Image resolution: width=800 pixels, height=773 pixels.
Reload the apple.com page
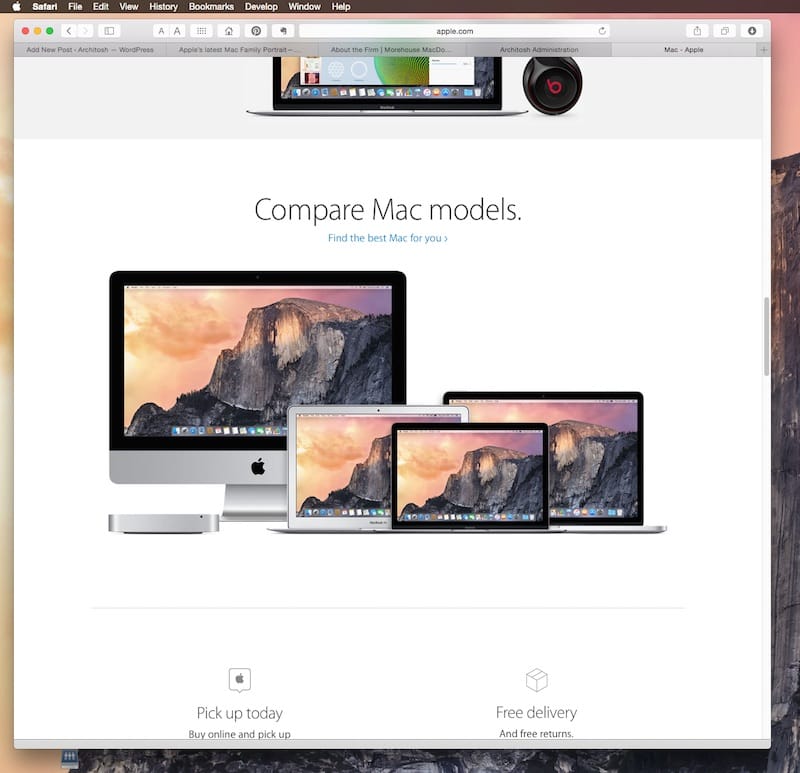tap(602, 31)
